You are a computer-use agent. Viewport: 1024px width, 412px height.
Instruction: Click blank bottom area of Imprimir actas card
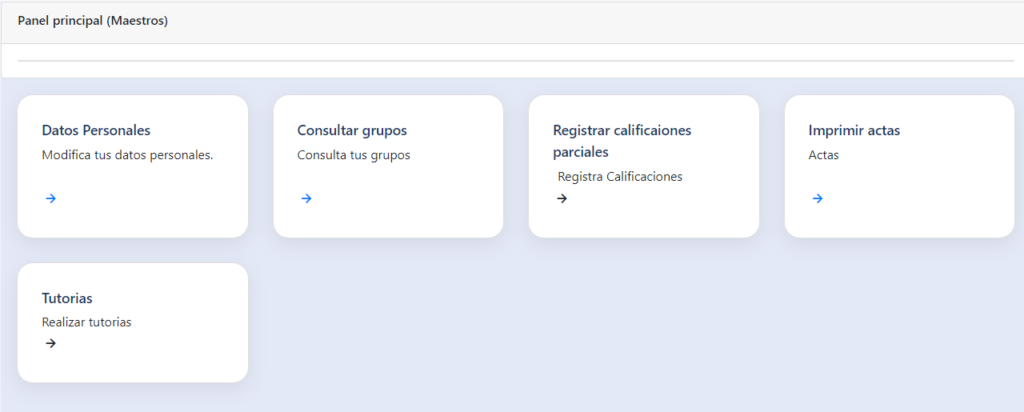(x=899, y=220)
